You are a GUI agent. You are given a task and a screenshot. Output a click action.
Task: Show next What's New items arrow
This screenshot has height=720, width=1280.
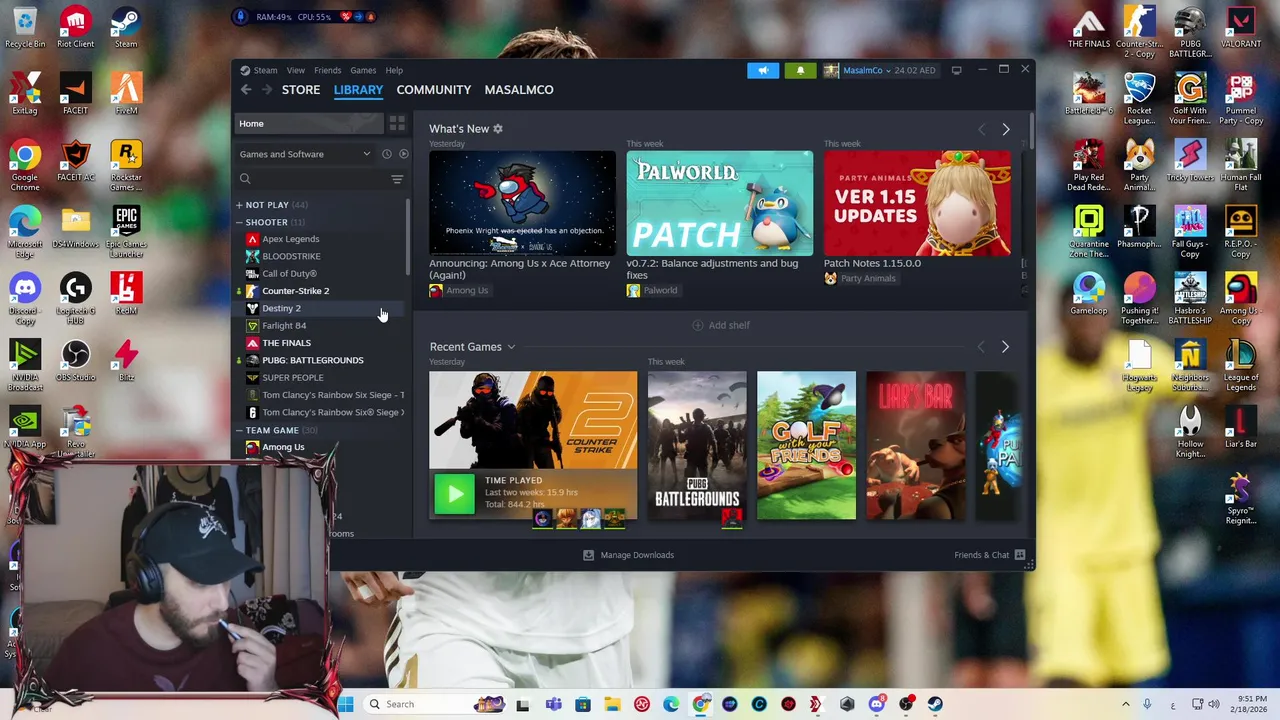[1005, 129]
